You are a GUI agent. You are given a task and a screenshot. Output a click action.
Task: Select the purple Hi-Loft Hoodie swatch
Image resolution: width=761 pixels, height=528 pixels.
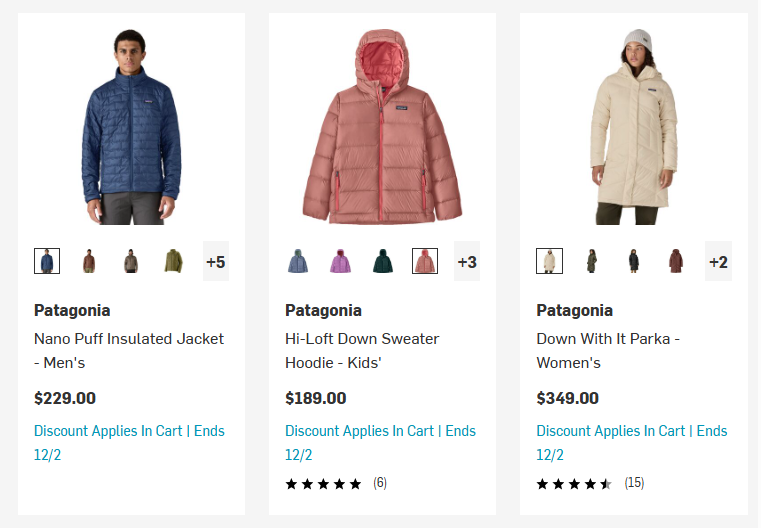(x=340, y=262)
